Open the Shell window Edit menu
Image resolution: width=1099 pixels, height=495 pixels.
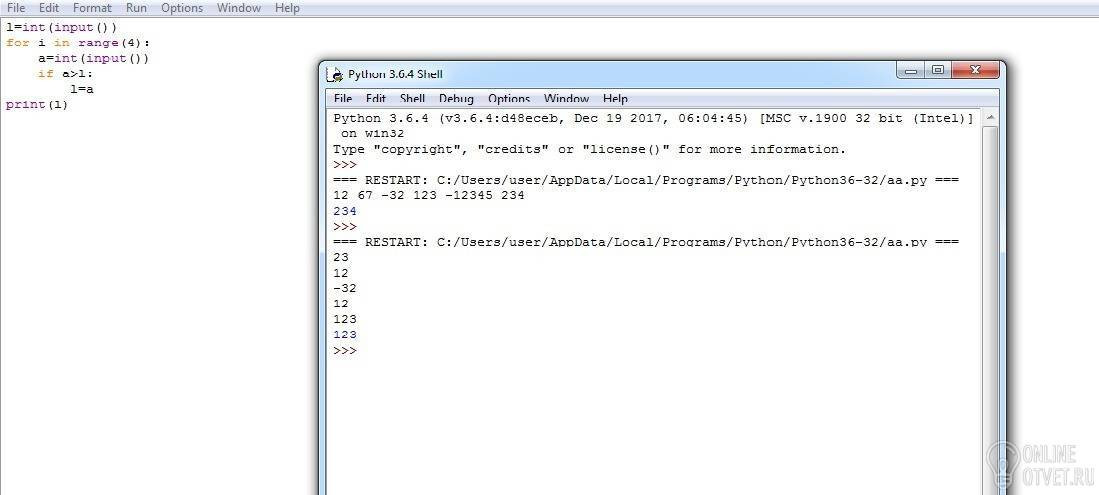376,98
